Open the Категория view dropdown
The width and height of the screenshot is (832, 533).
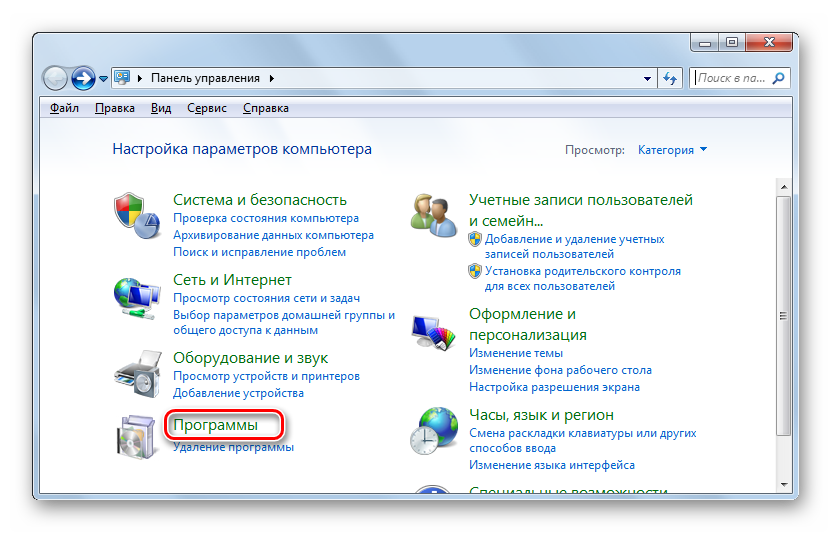[672, 150]
